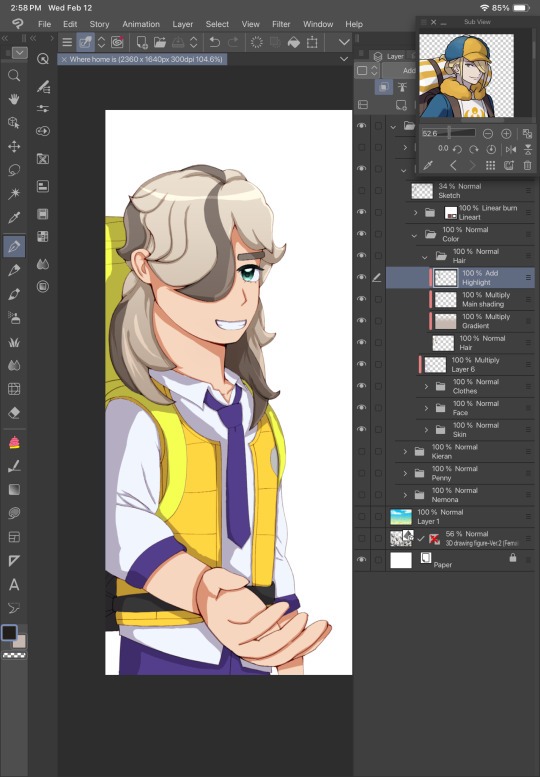Open the Filter menu
The image size is (540, 777).
(281, 24)
